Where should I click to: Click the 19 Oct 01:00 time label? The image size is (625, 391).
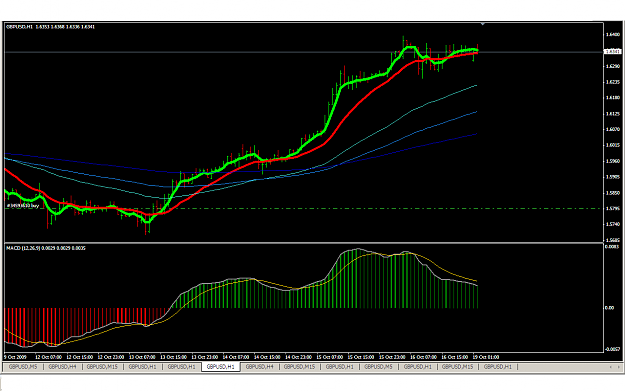point(485,357)
